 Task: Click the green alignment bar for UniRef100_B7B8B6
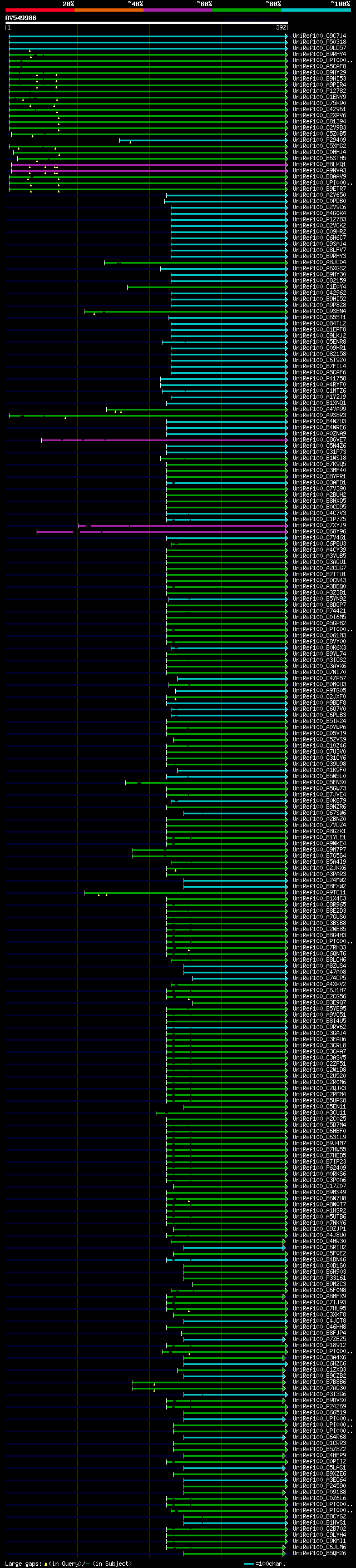(209, 1382)
